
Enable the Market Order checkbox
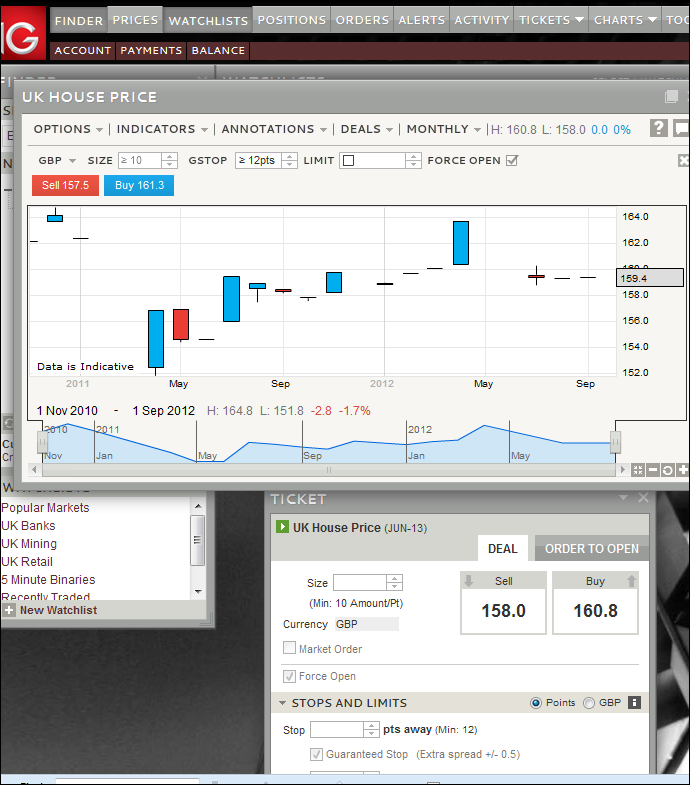289,649
